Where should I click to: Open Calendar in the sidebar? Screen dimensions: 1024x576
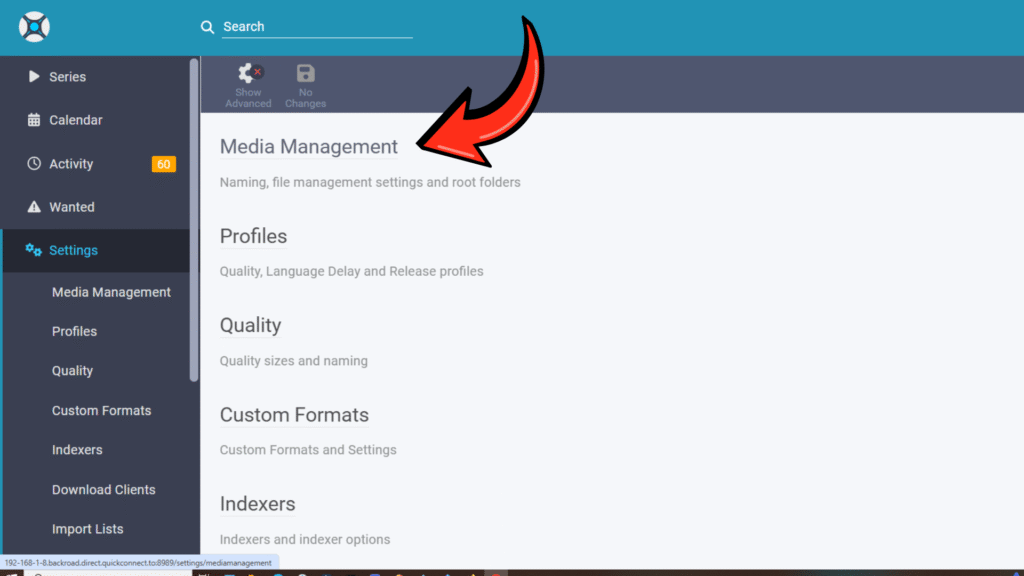pos(75,120)
